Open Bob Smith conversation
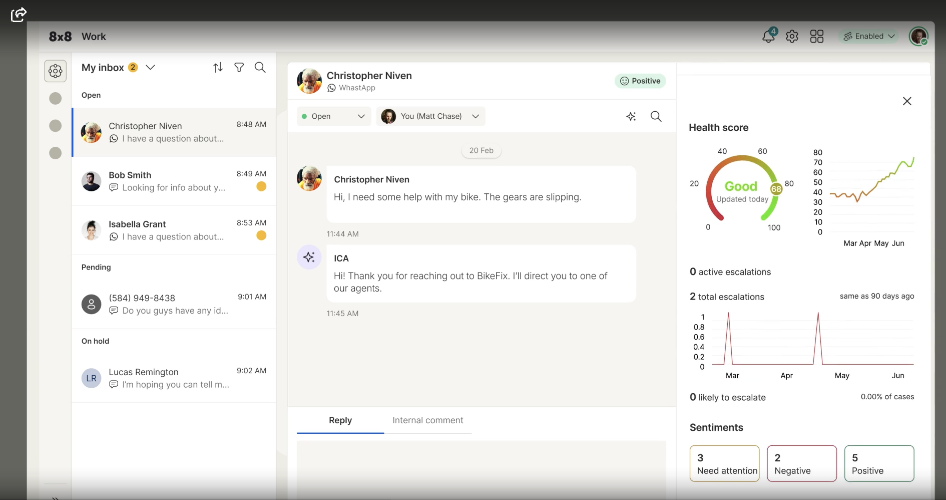Screen dimensions: 946x500 tap(174, 181)
